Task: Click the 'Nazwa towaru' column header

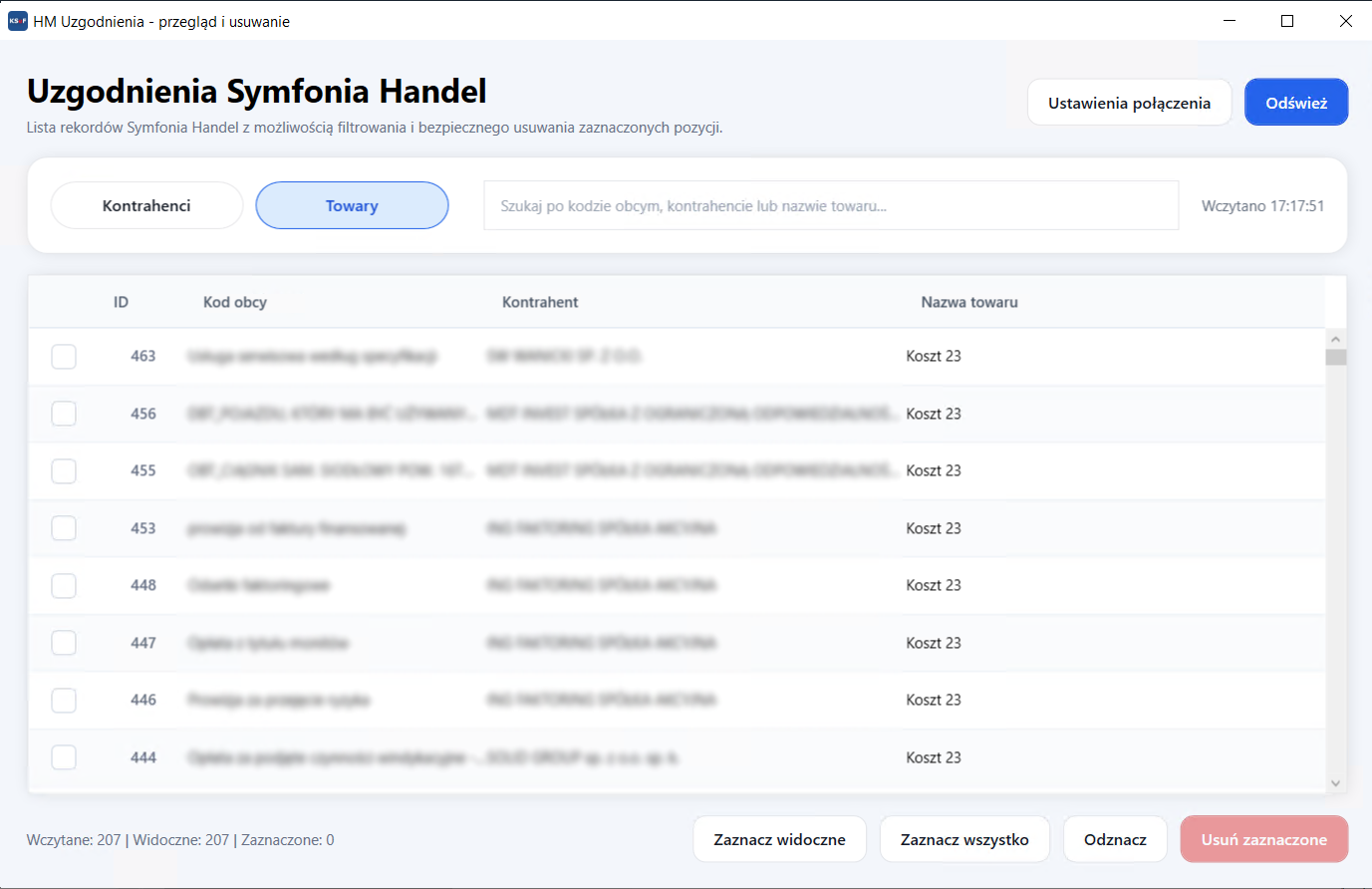Action: (x=969, y=302)
